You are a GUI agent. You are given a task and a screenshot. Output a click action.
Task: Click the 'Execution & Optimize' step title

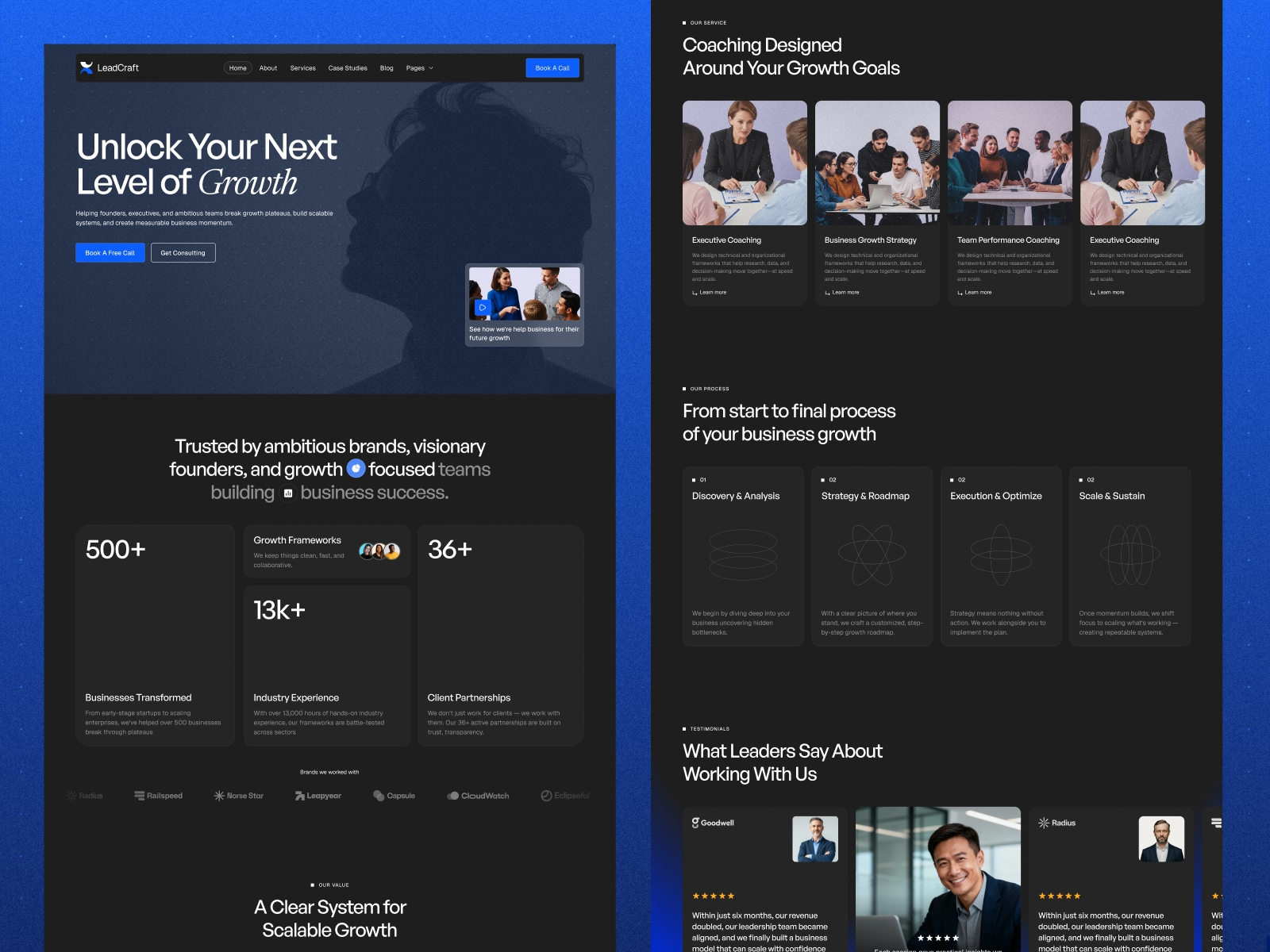pyautogui.click(x=996, y=496)
